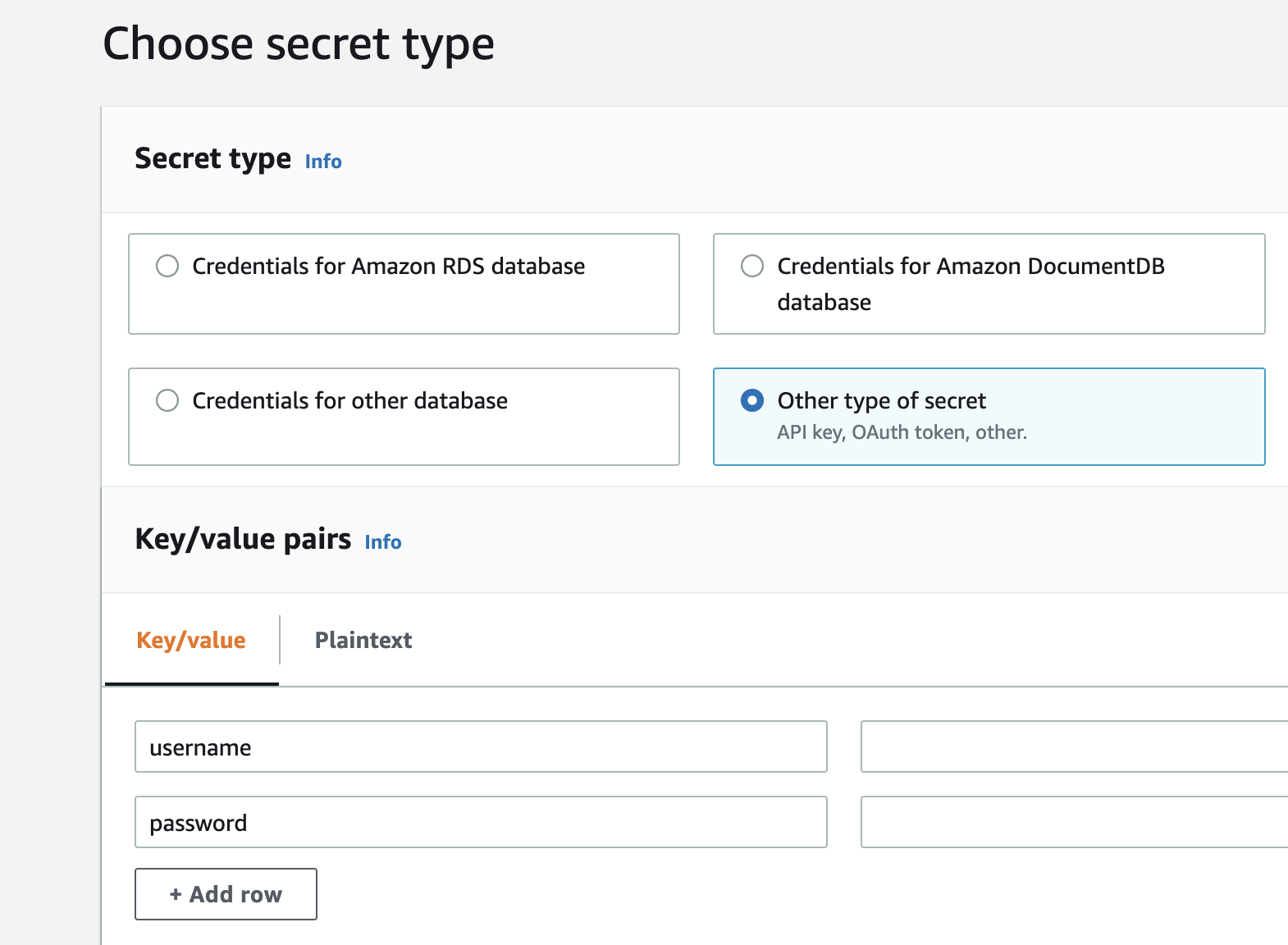Click the value field beside username

(1074, 746)
